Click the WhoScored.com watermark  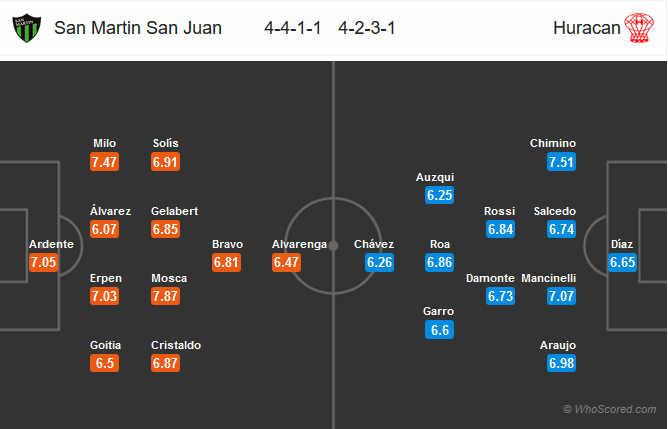click(x=610, y=409)
